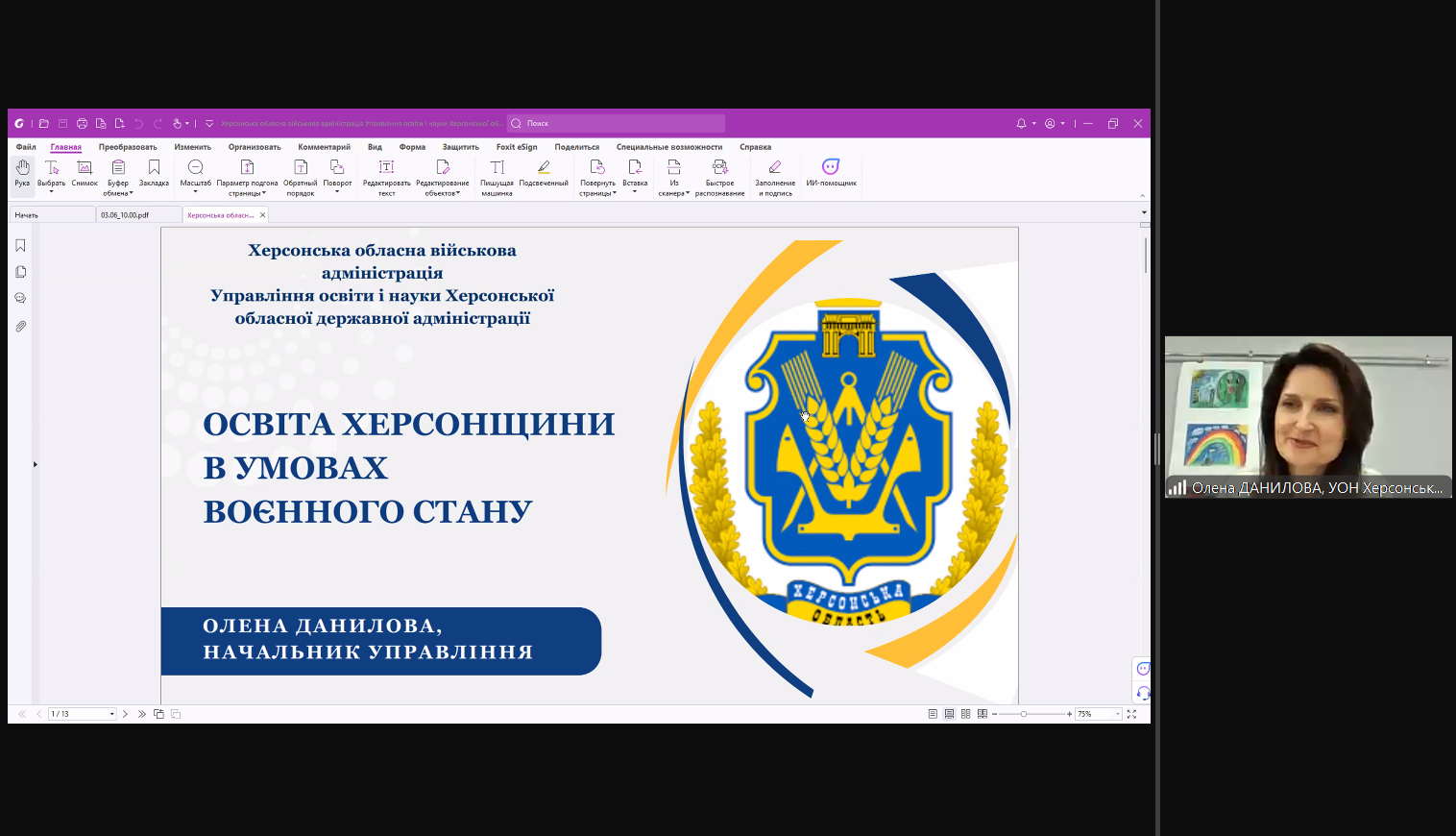Jump to the last page arrow
Screen dimensions: 1456x836
tap(142, 714)
